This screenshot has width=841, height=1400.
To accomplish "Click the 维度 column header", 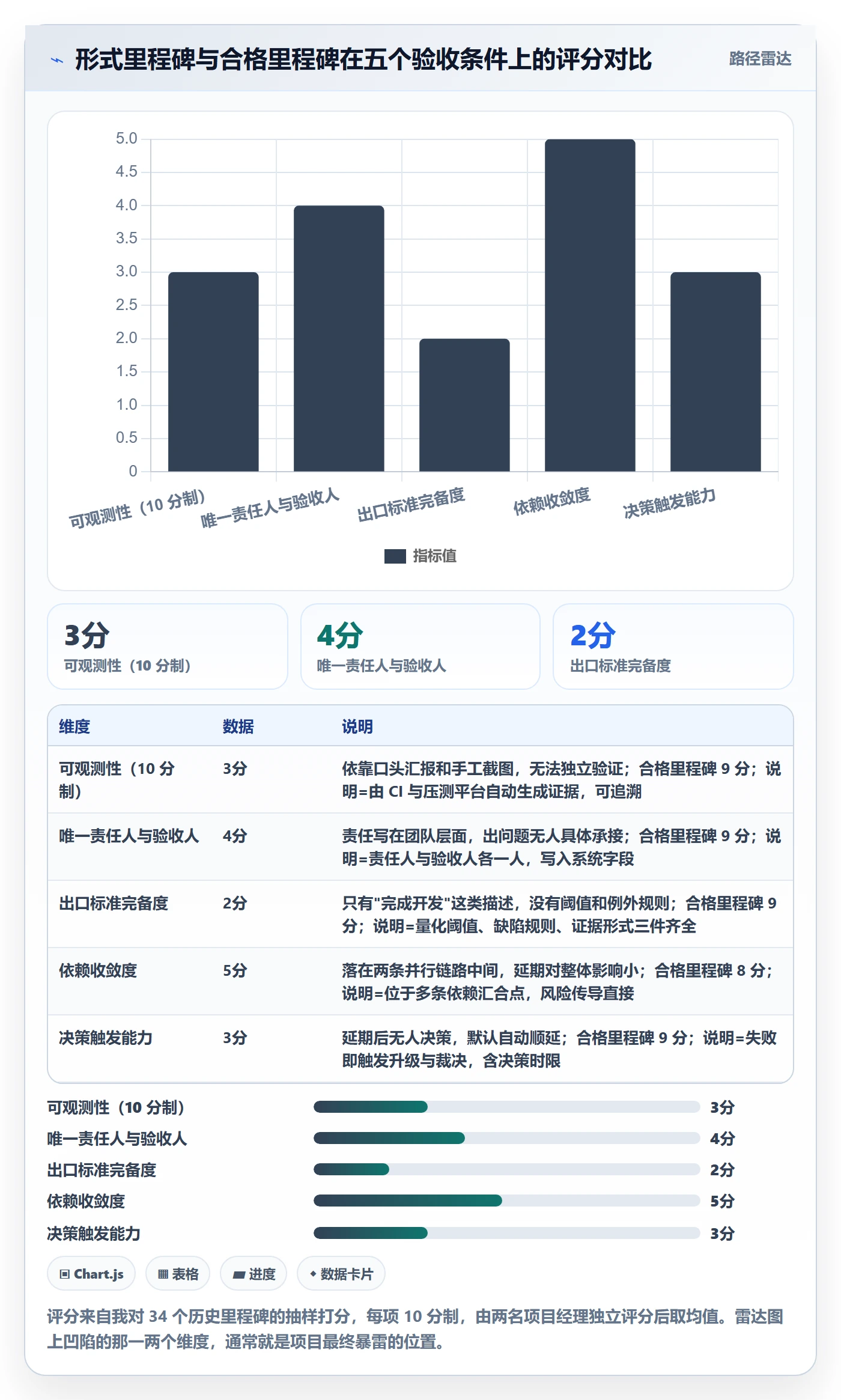I will pos(74,726).
